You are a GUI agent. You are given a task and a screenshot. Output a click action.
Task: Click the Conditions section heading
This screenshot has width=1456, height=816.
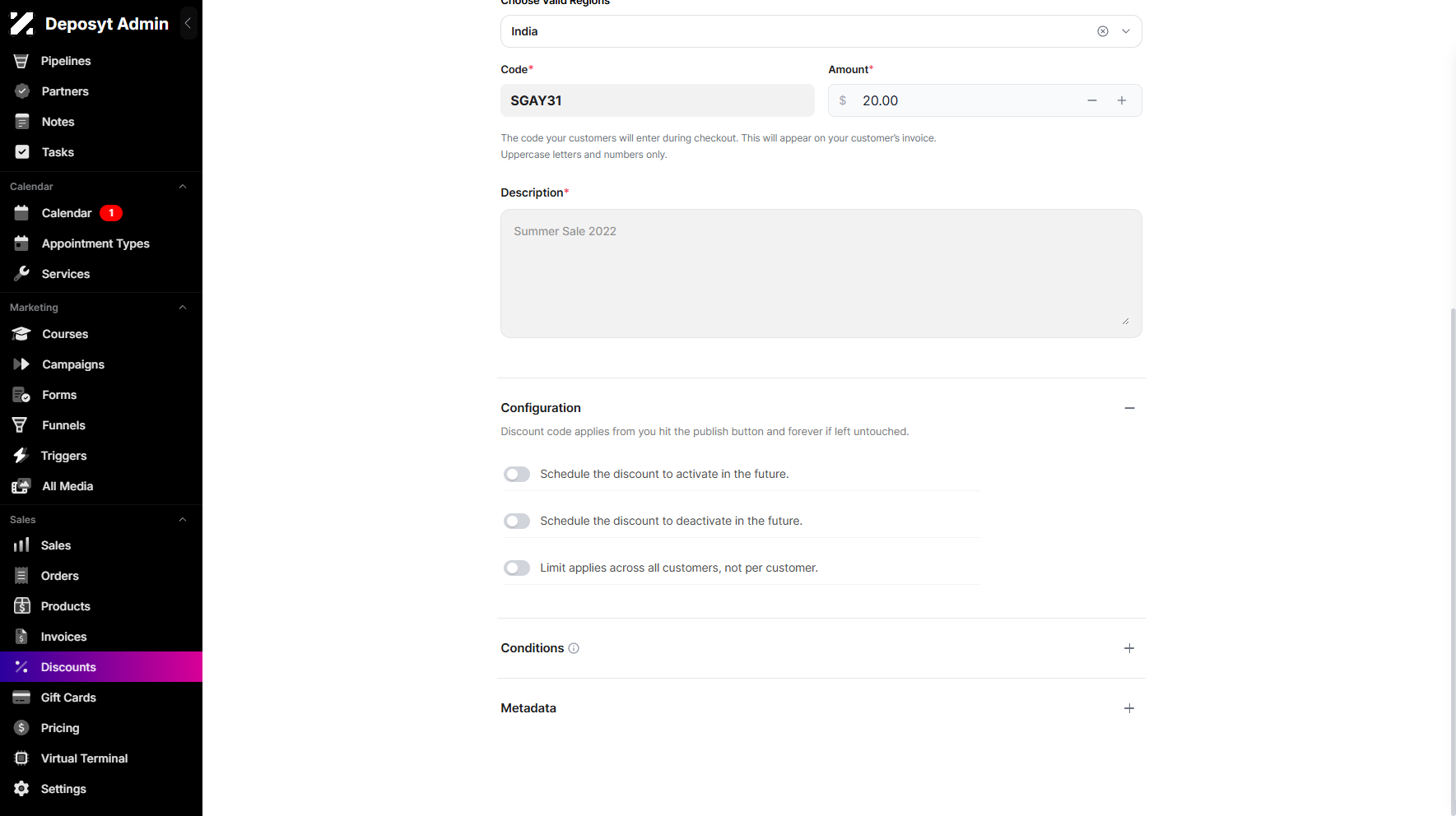pos(533,648)
